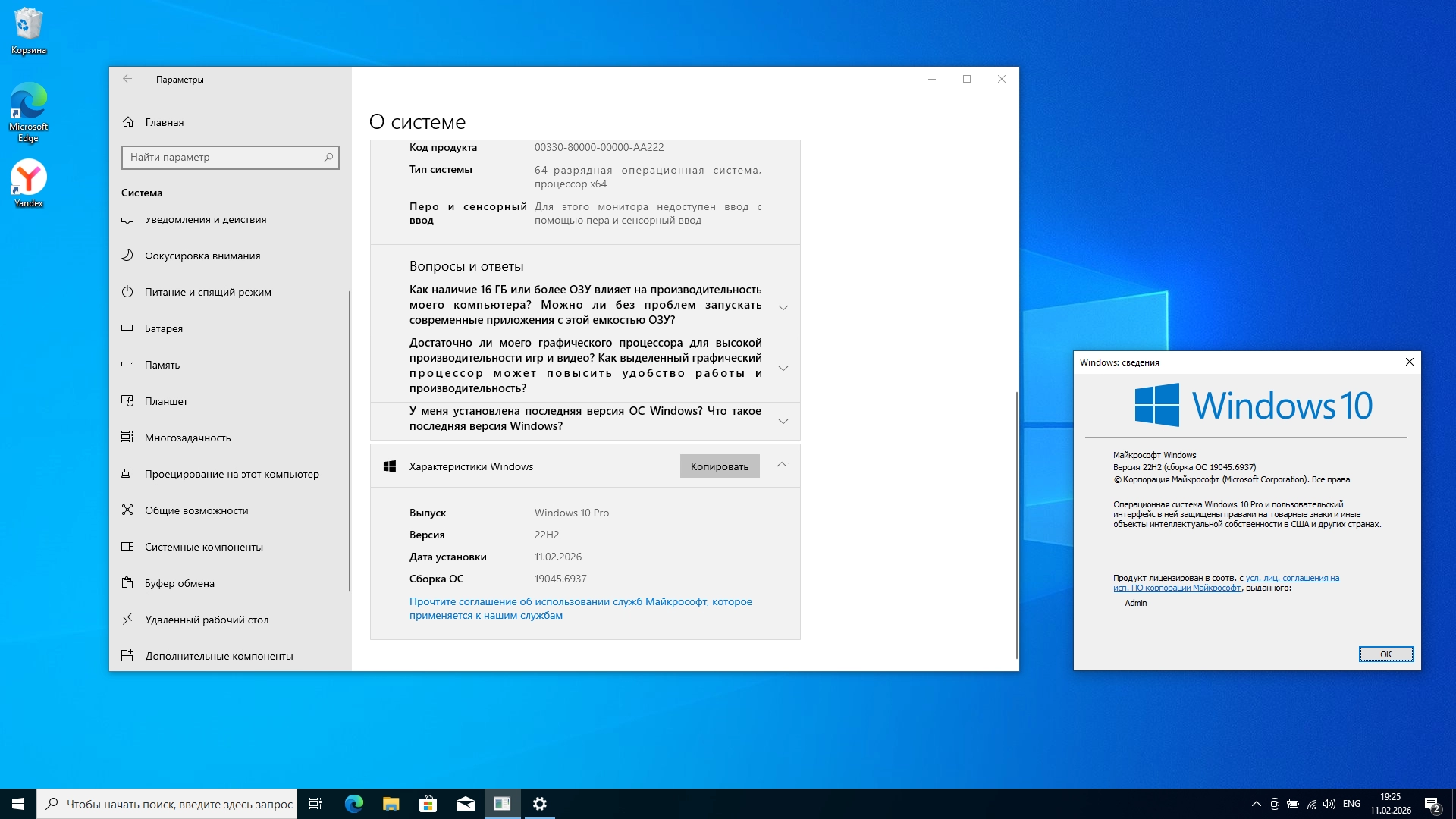Click the Home icon labeled Главная

click(x=128, y=122)
